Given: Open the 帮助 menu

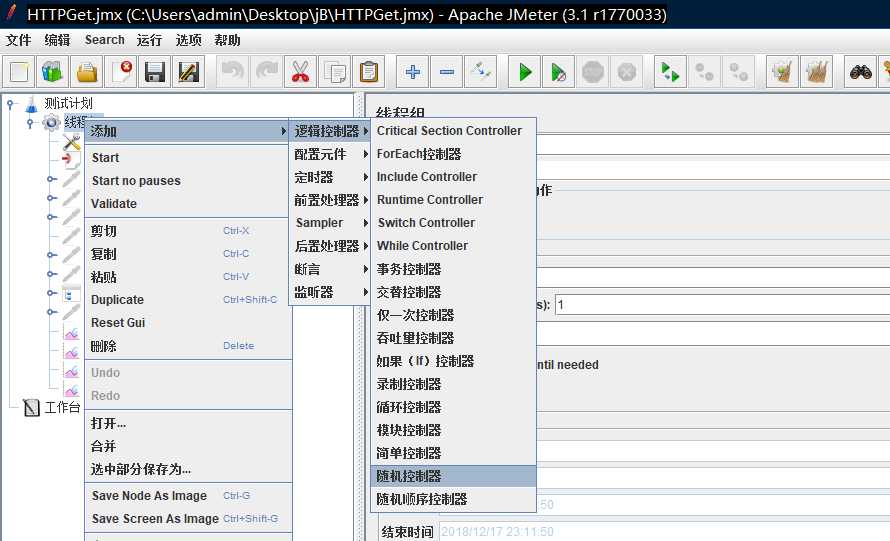Looking at the screenshot, I should click(228, 40).
